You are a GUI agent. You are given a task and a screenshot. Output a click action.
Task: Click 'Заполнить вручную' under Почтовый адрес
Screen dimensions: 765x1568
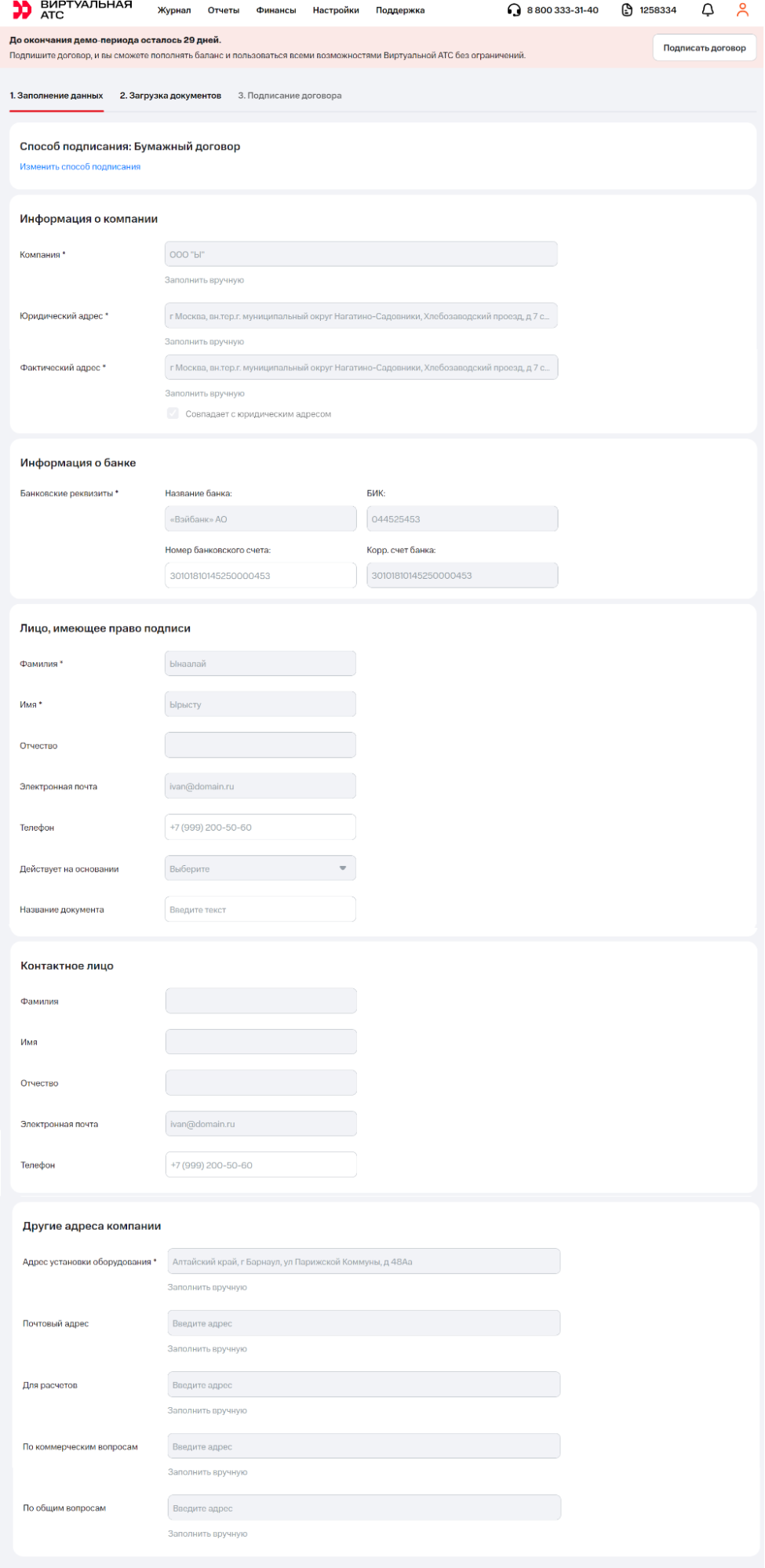click(x=207, y=1348)
